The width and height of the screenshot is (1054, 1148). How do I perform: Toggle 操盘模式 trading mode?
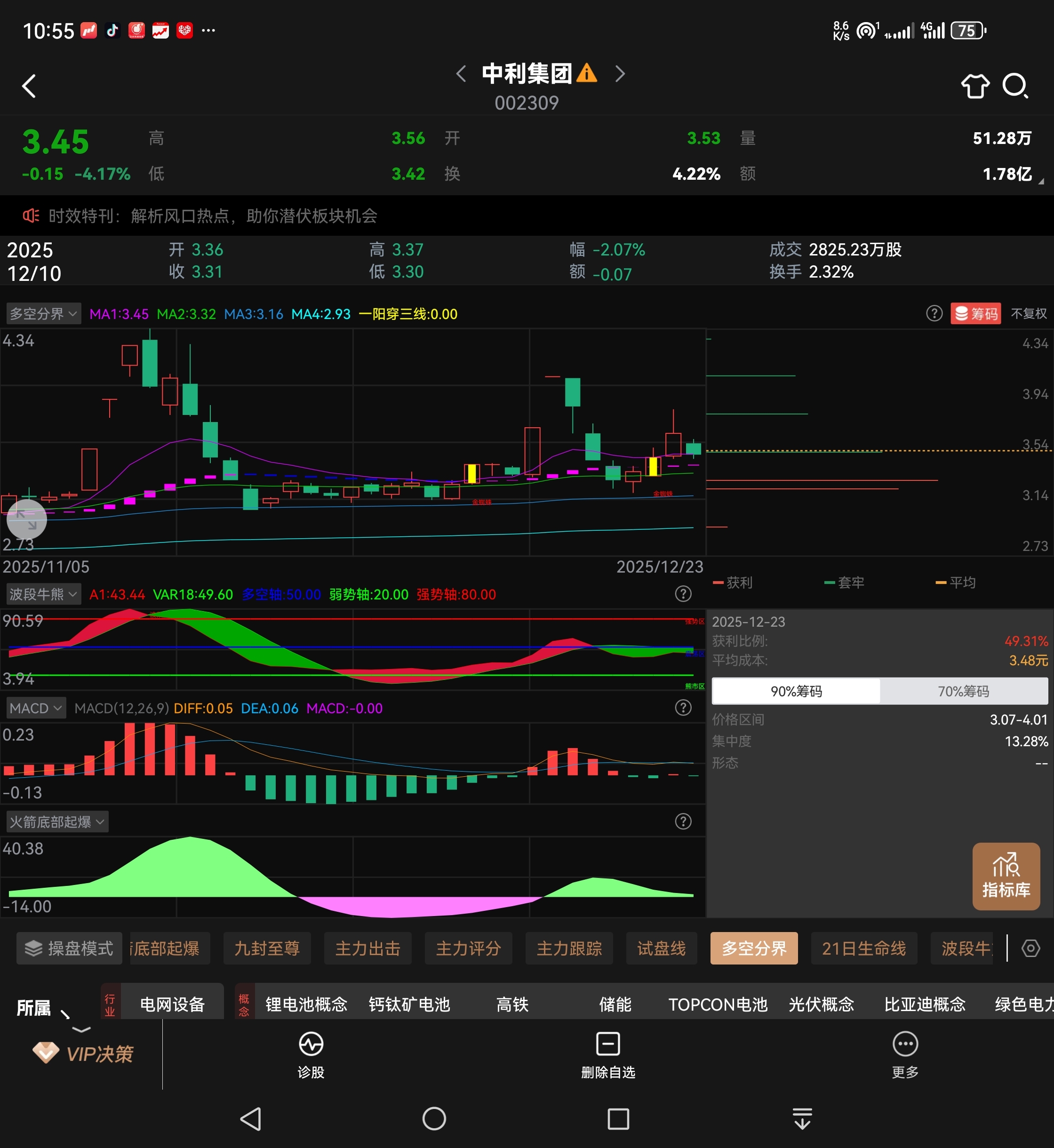point(69,949)
